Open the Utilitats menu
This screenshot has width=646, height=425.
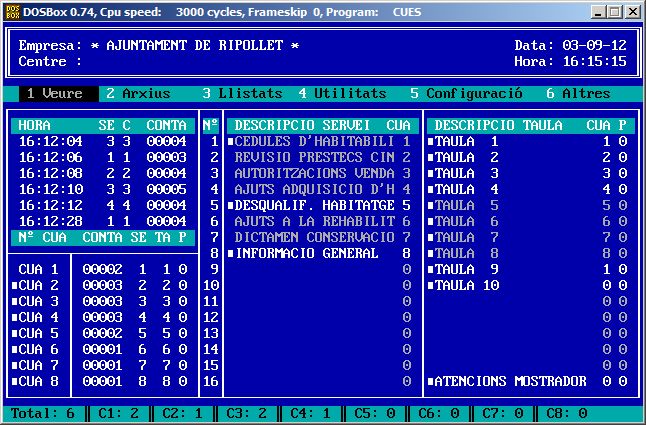pyautogui.click(x=342, y=93)
